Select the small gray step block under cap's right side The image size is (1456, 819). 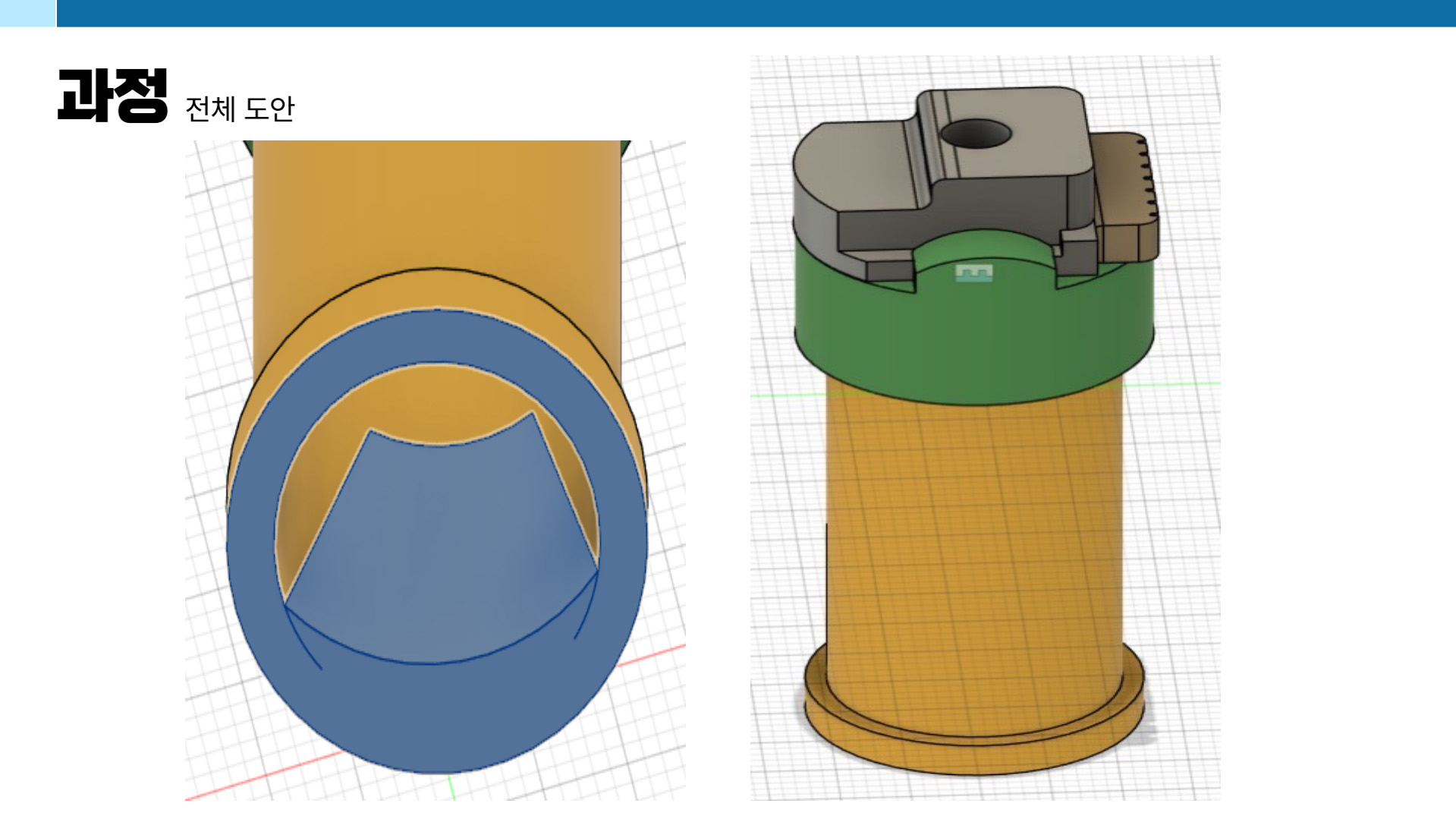(1077, 252)
